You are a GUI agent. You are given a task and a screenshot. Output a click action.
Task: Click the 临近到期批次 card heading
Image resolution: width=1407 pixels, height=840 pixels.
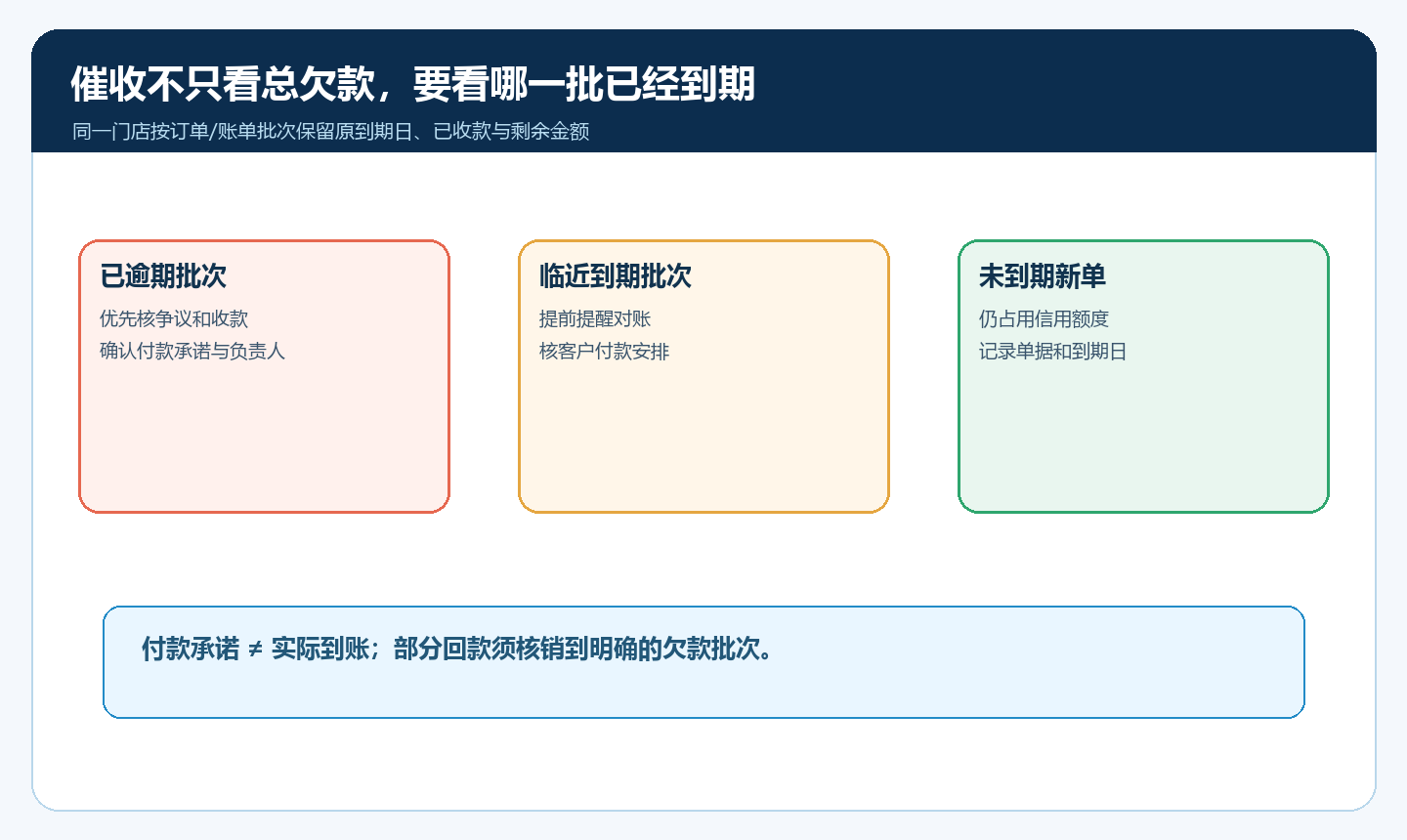pos(616,276)
